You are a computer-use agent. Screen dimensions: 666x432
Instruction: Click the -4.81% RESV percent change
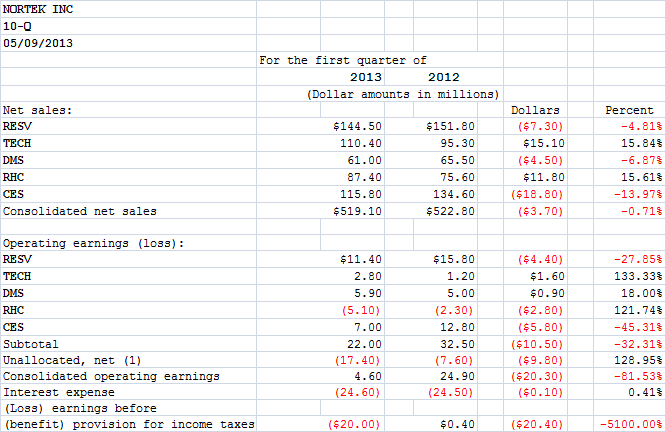click(641, 127)
